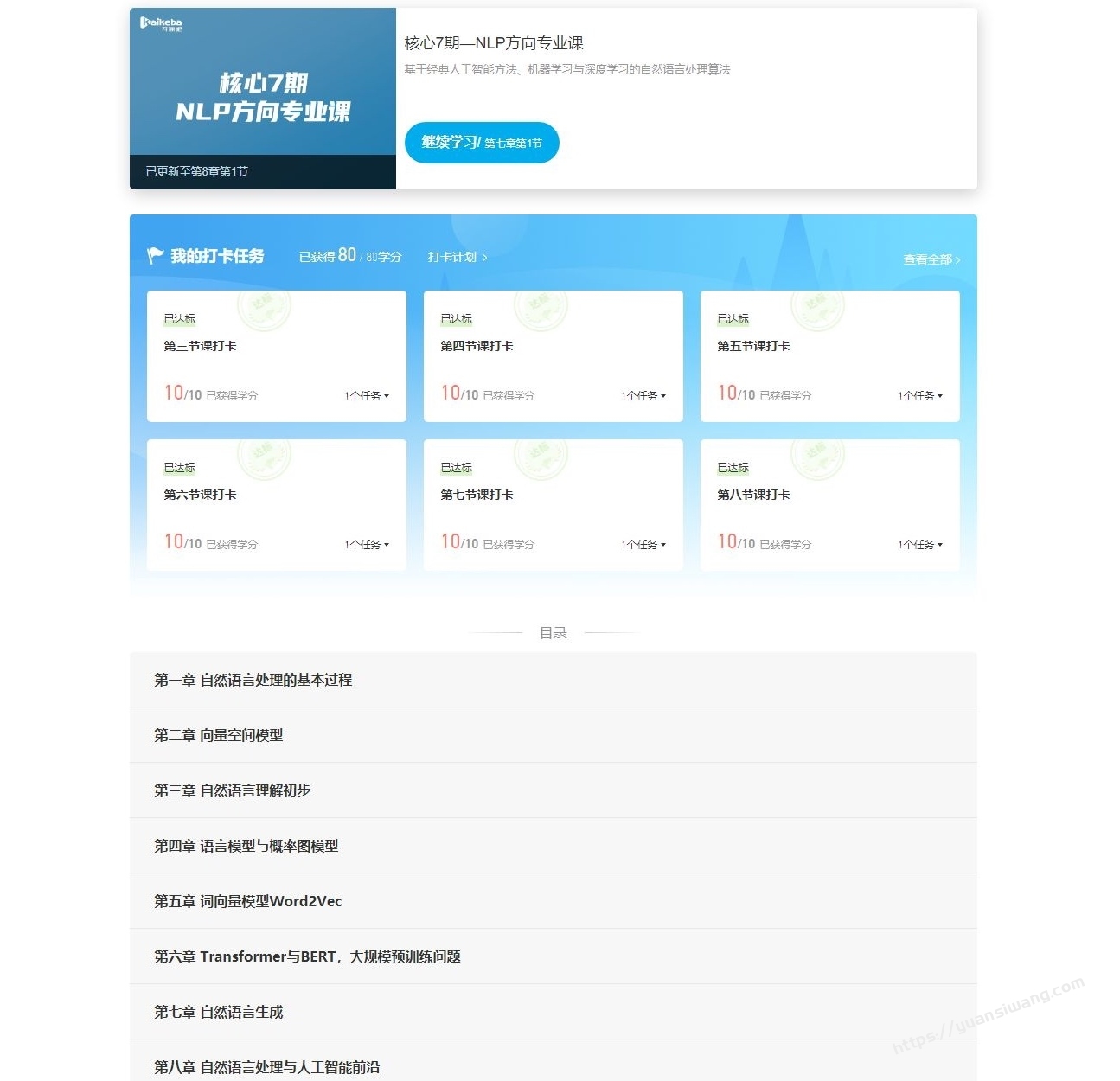The height and width of the screenshot is (1081, 1120).
Task: Click 已达标 label in 第三节课打卡 card
Action: 180,319
